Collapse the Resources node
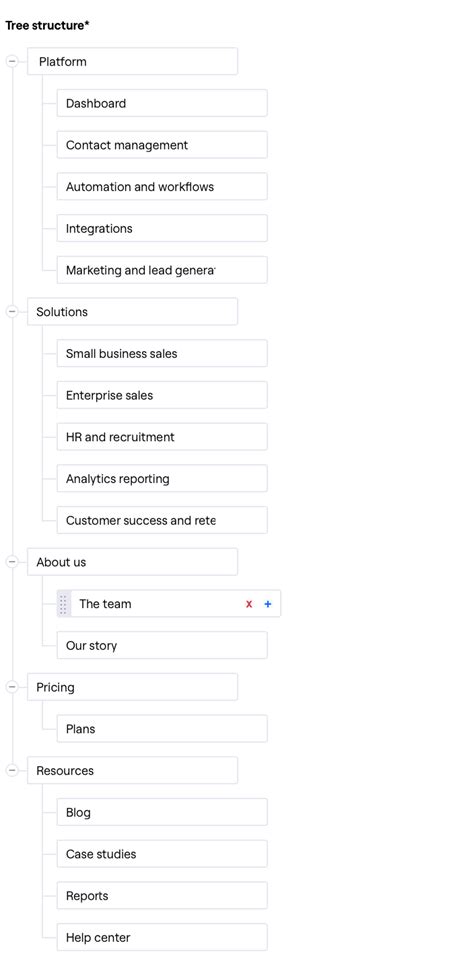 click(12, 771)
